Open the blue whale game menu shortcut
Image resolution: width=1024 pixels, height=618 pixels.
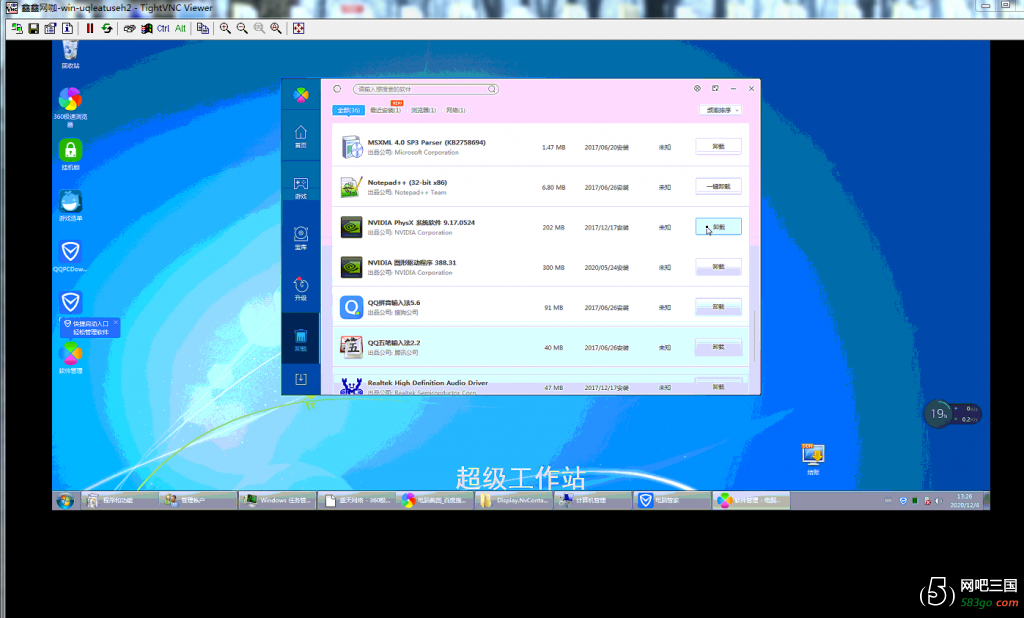point(71,205)
